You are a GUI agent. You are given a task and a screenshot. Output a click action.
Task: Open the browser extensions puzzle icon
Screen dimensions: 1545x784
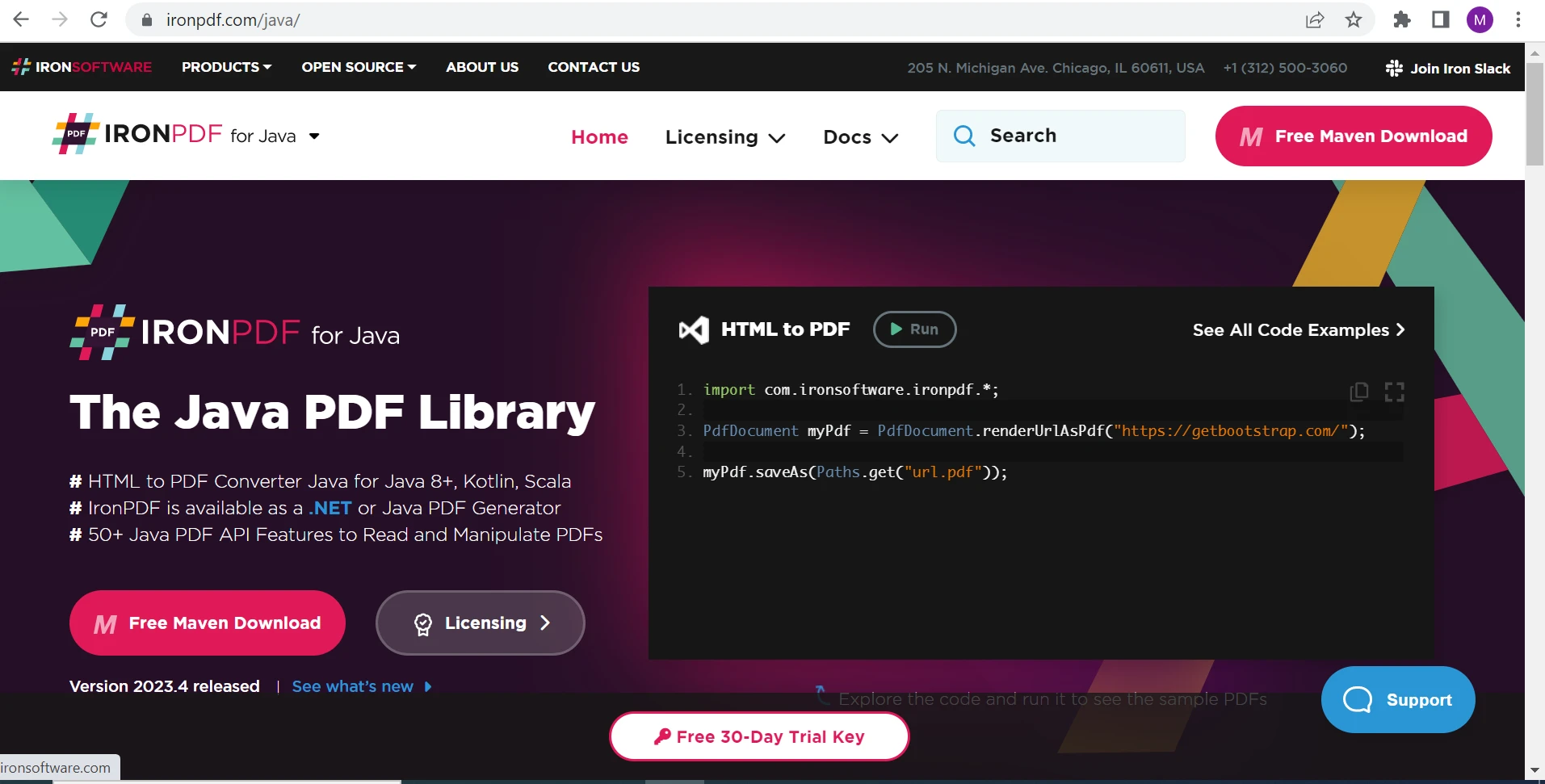coord(1402,20)
